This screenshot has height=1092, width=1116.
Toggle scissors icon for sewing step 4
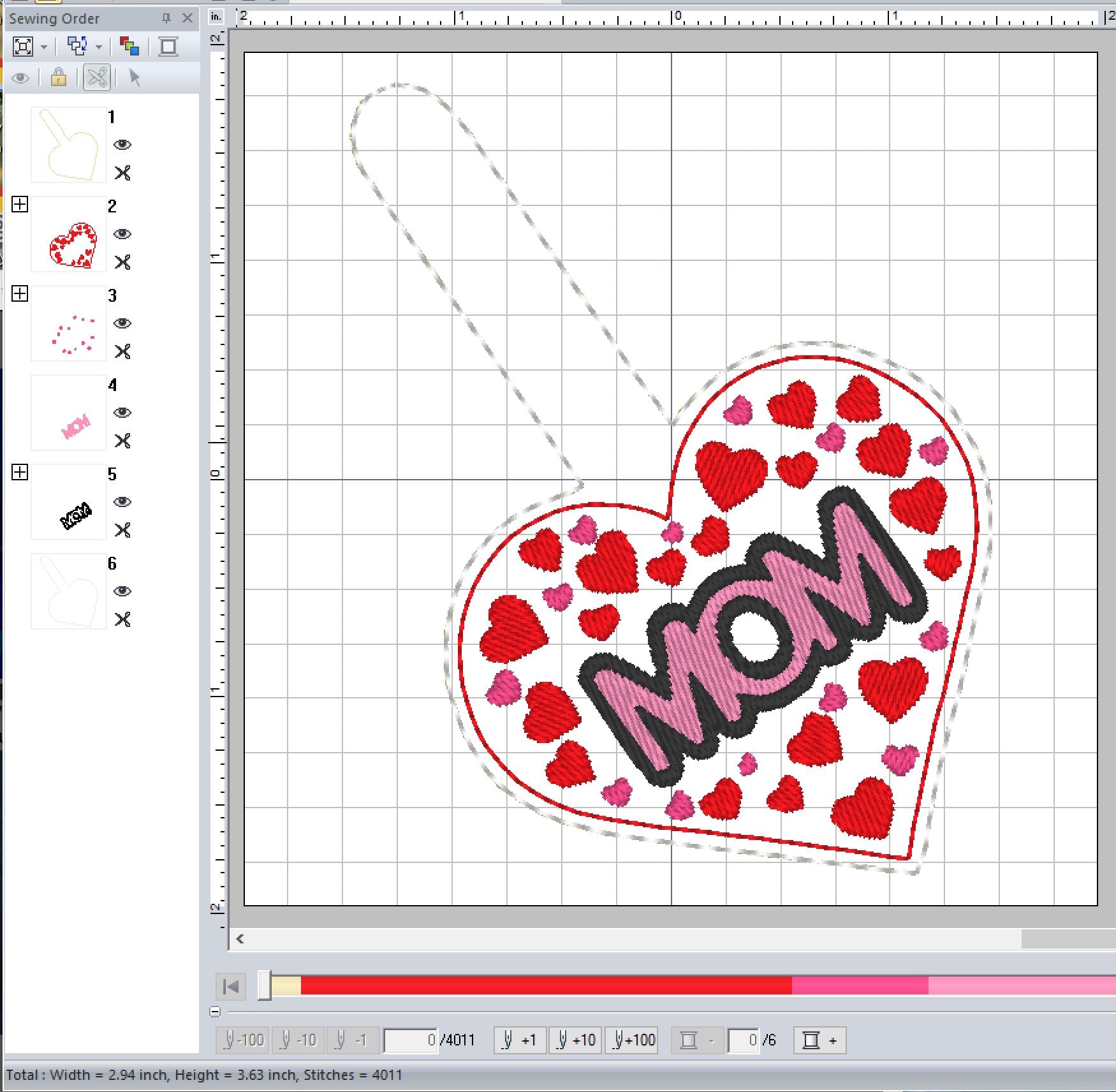tap(122, 441)
